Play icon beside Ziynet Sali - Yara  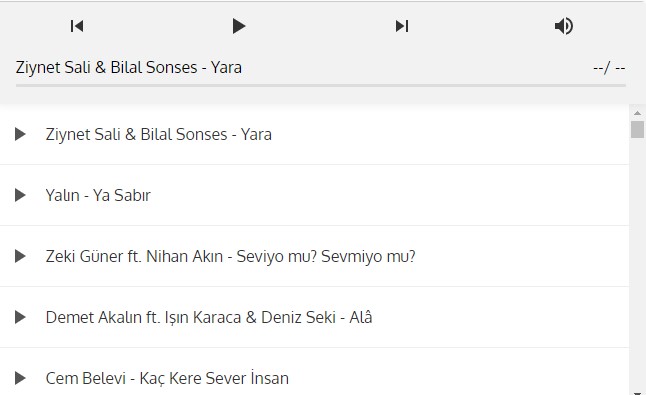(20, 134)
